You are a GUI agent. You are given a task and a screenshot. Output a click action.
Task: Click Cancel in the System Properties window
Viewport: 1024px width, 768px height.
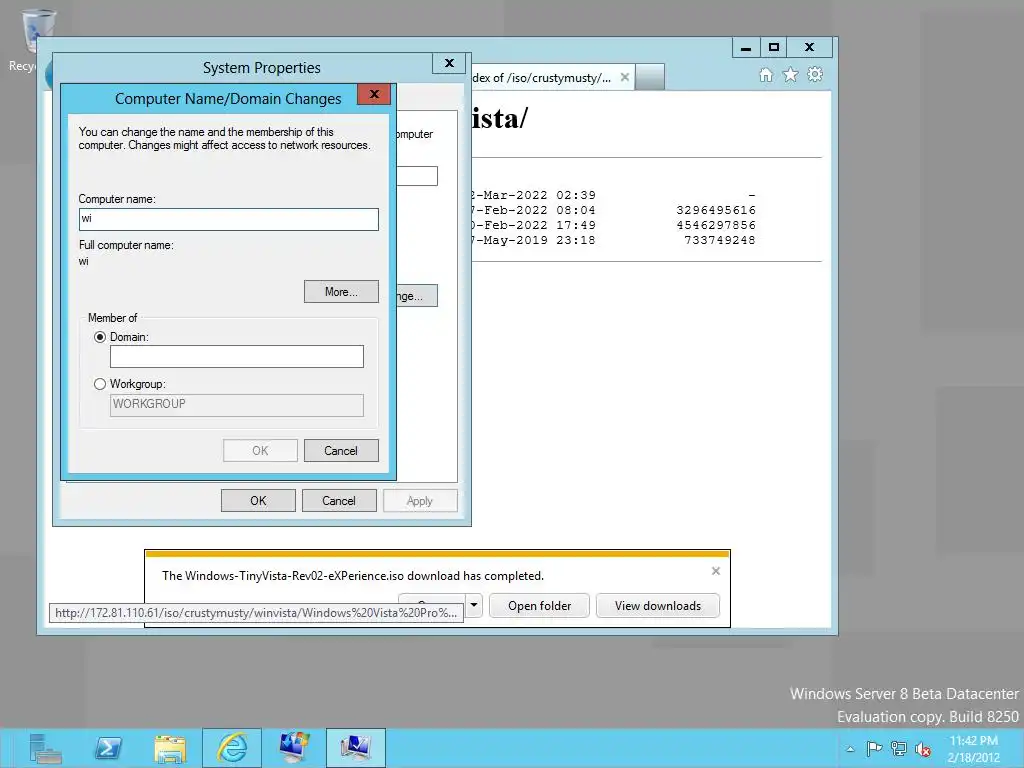click(x=338, y=500)
